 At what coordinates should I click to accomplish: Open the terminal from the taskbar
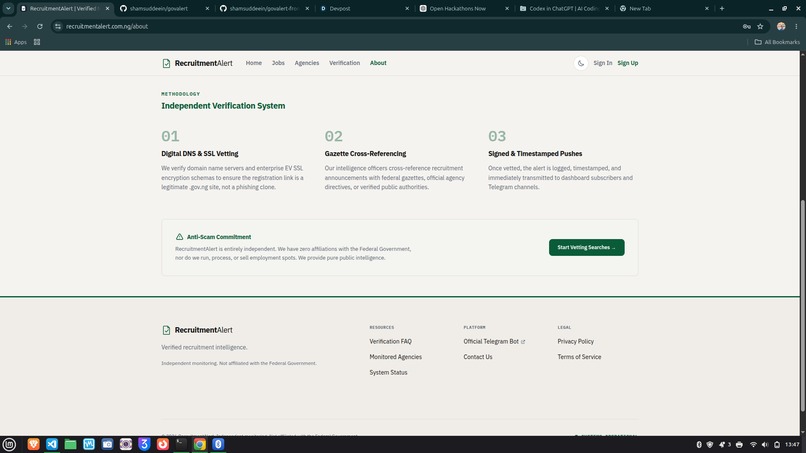click(181, 444)
